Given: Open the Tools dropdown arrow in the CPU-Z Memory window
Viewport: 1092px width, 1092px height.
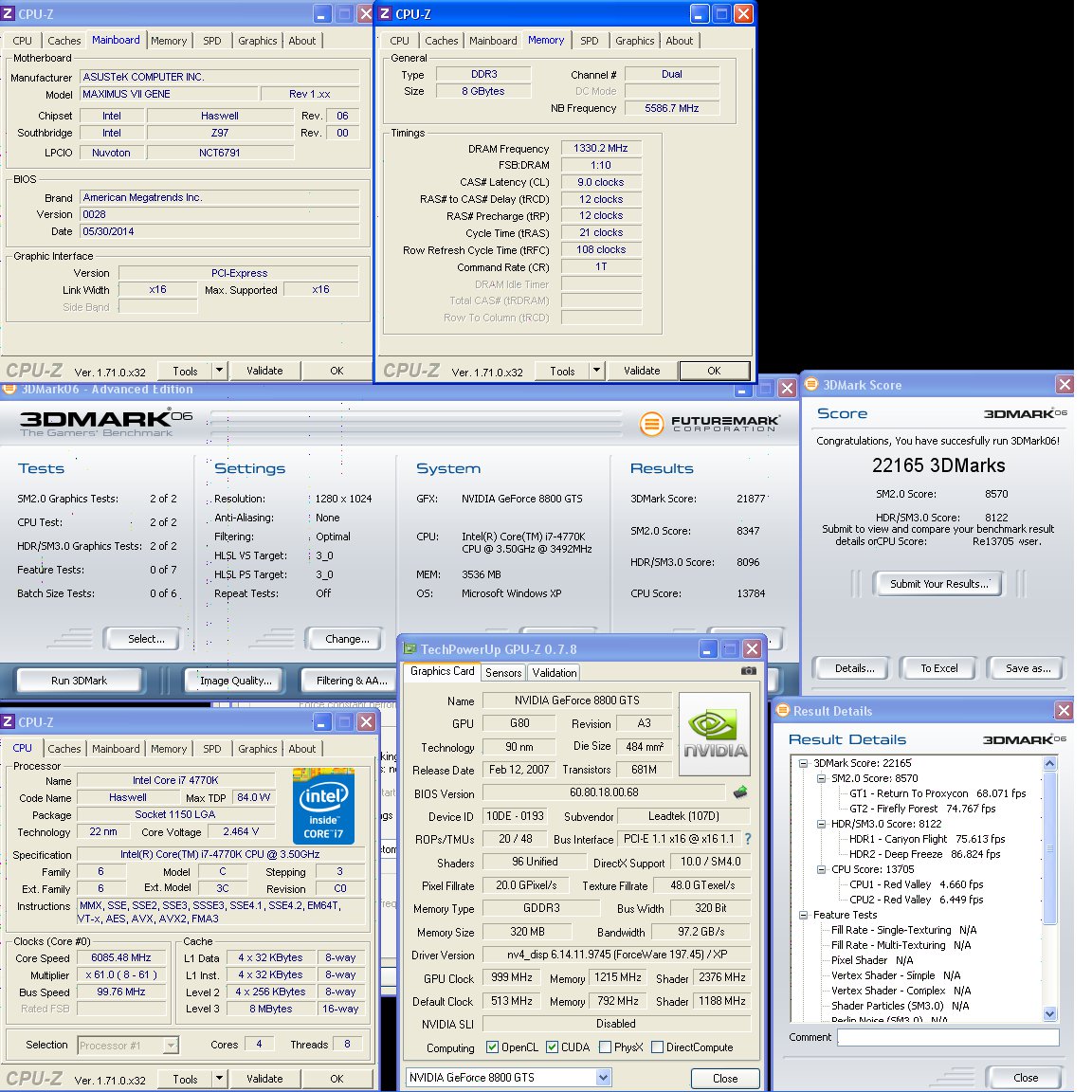Looking at the screenshot, I should tap(597, 371).
